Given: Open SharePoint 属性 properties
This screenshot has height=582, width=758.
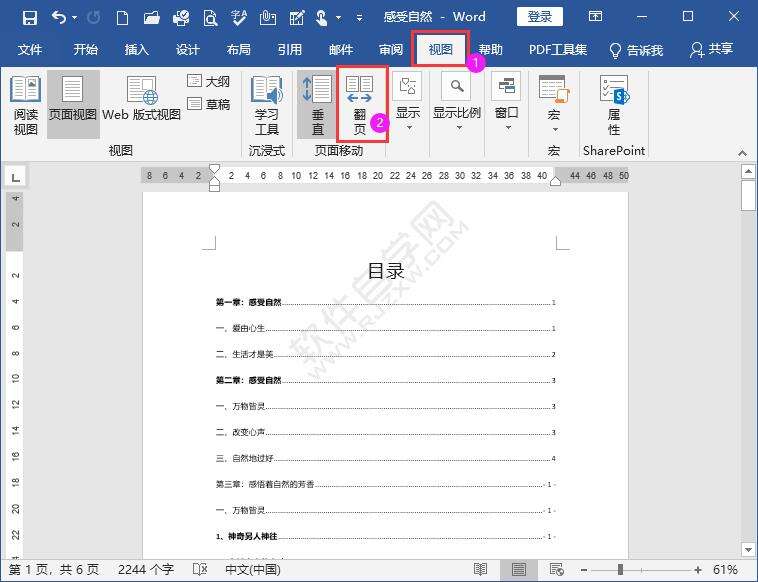Looking at the screenshot, I should (x=614, y=105).
